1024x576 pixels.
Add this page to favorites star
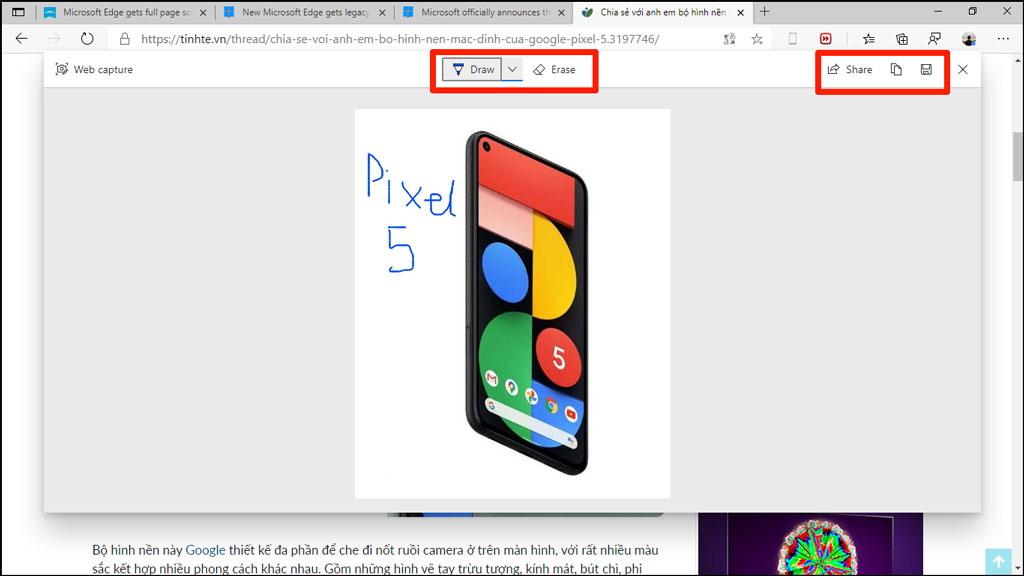coord(757,39)
